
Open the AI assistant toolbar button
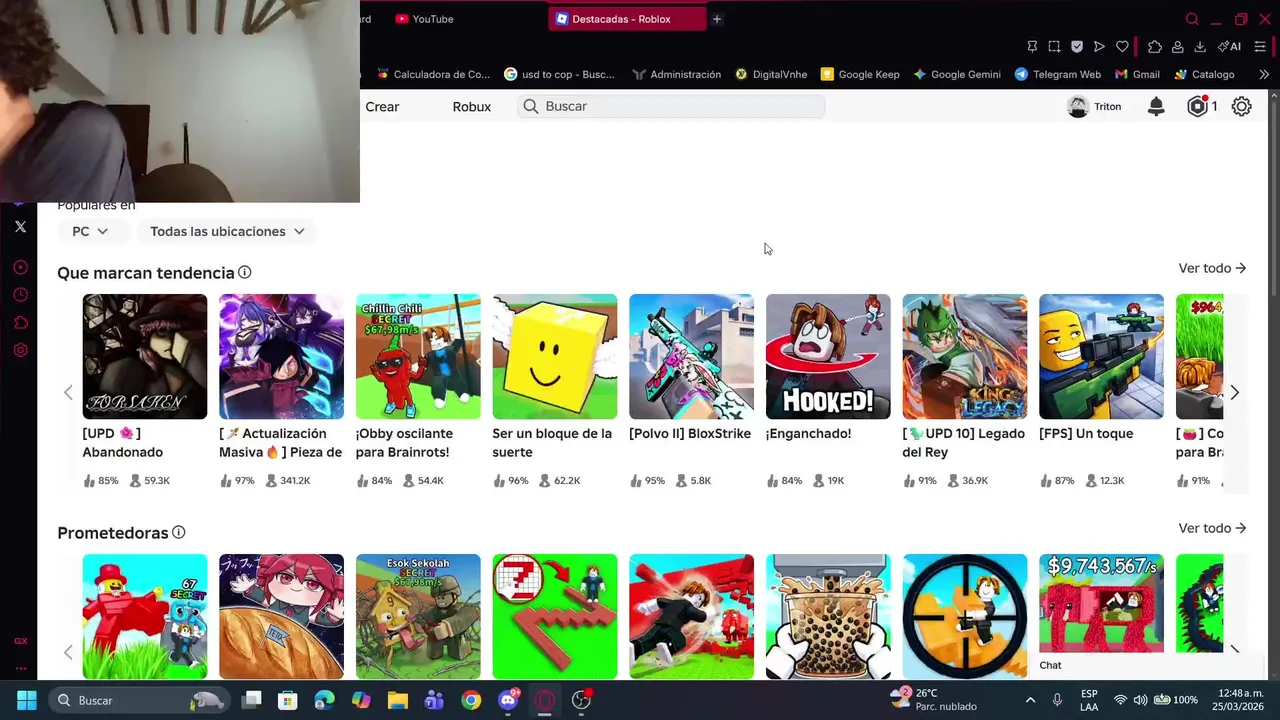1229,47
